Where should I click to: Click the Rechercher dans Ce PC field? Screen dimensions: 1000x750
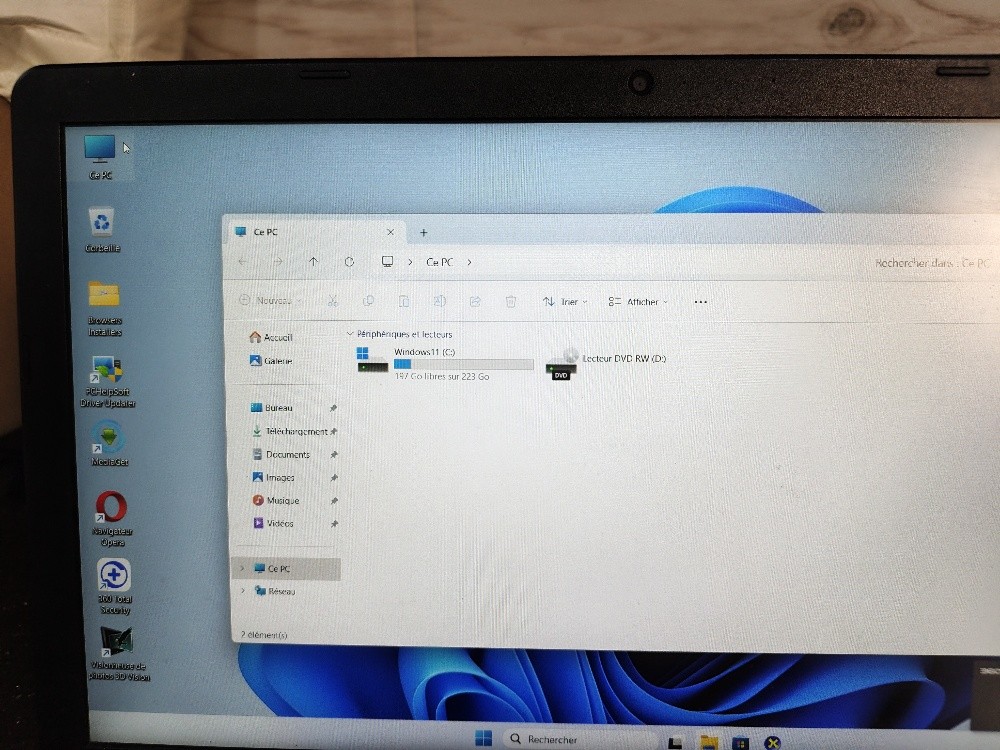[x=932, y=263]
